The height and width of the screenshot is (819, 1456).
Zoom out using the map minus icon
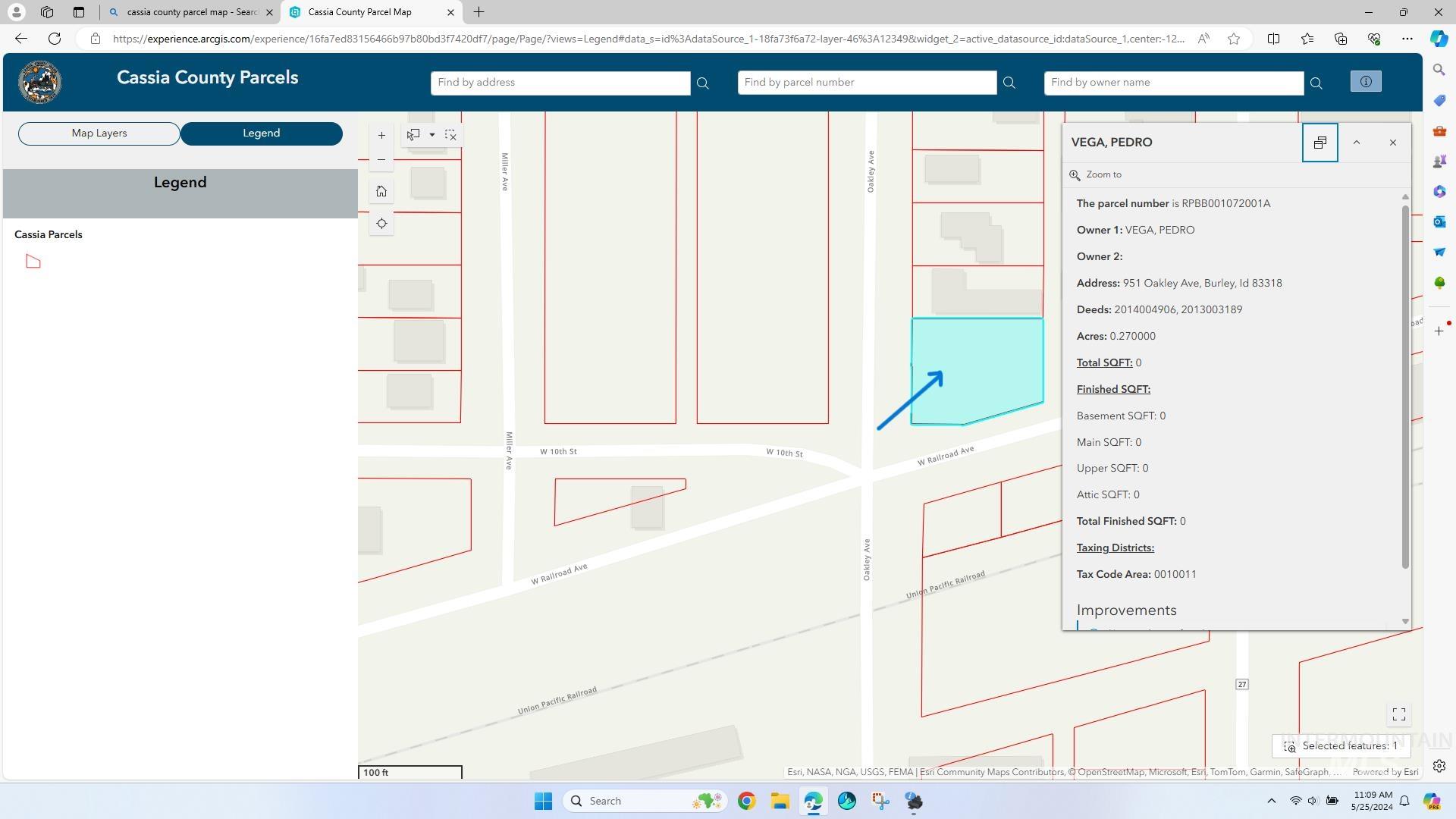(381, 159)
